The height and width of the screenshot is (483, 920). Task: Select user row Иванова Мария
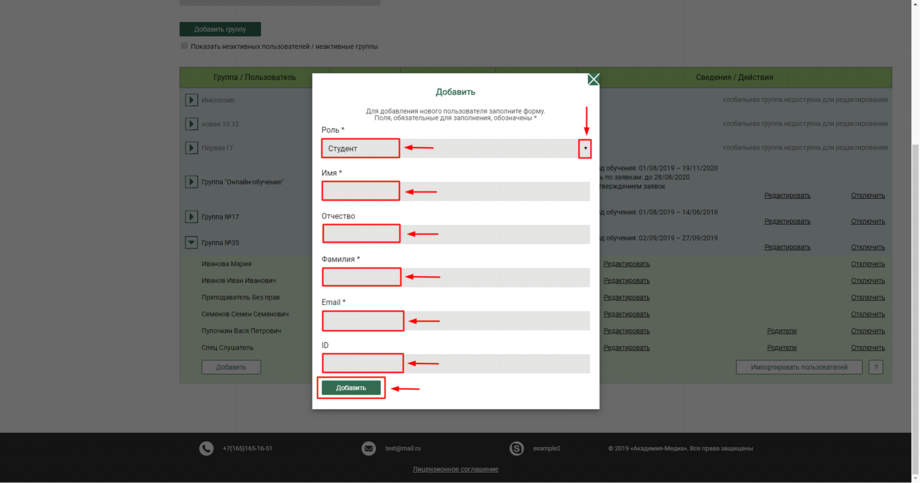pos(226,264)
